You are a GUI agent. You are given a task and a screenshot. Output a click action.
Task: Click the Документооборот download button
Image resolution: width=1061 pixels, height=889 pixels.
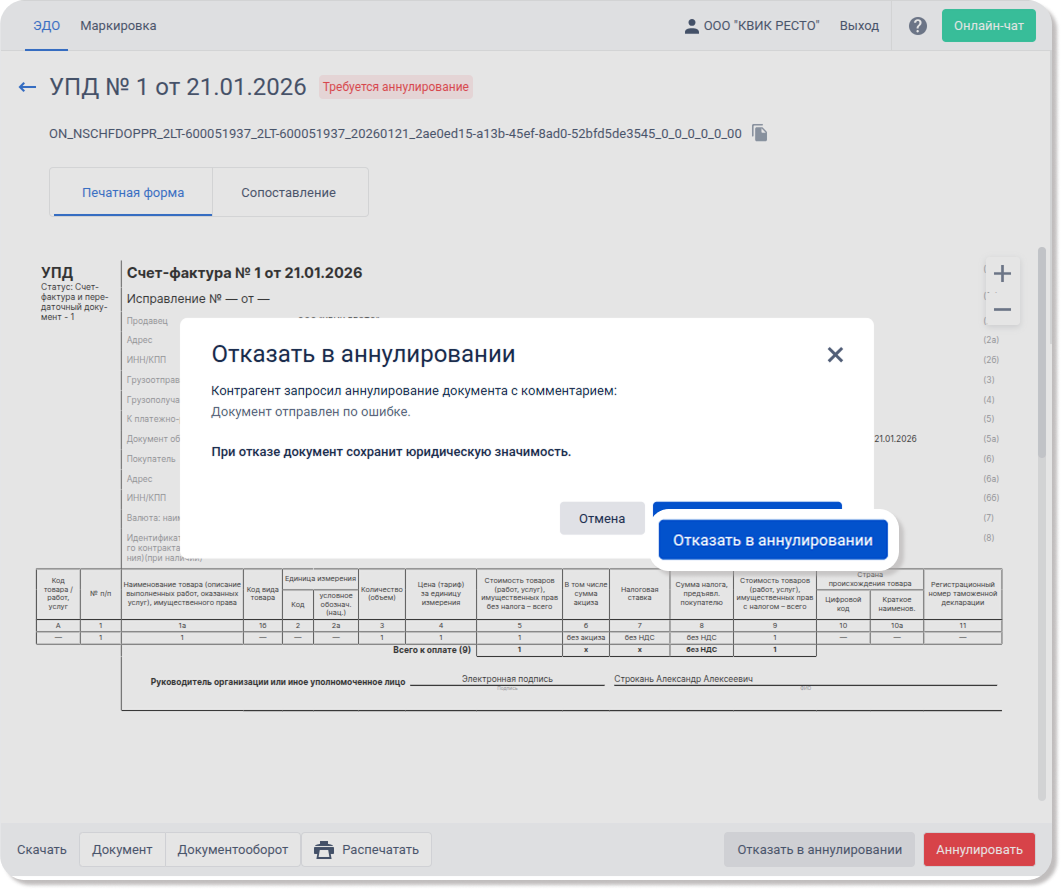click(232, 850)
